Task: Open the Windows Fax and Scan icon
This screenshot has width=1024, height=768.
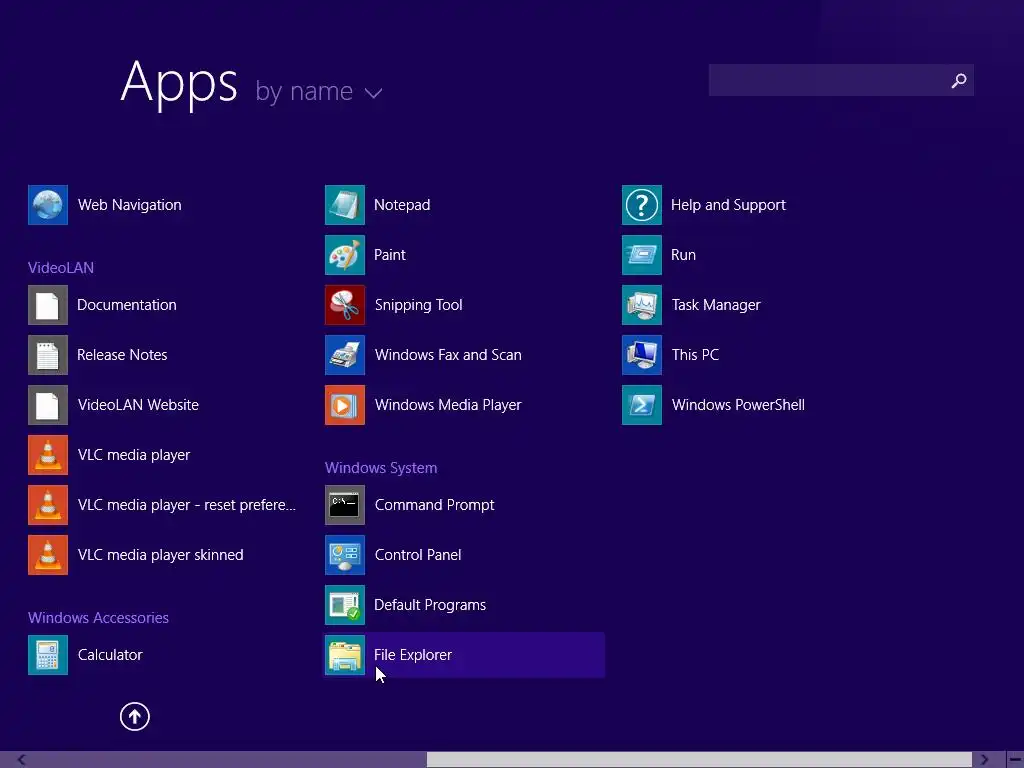Action: coord(345,355)
